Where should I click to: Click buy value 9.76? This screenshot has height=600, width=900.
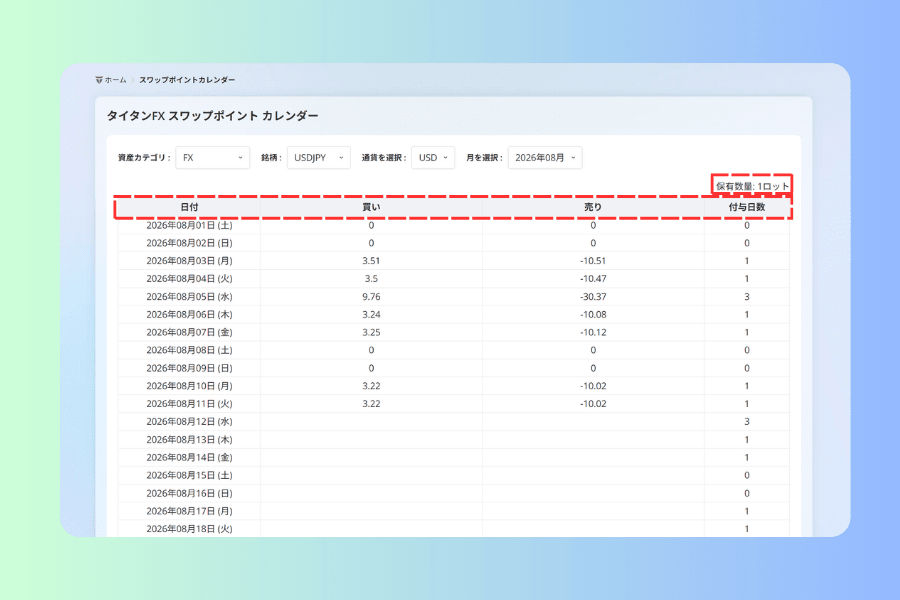tap(371, 297)
